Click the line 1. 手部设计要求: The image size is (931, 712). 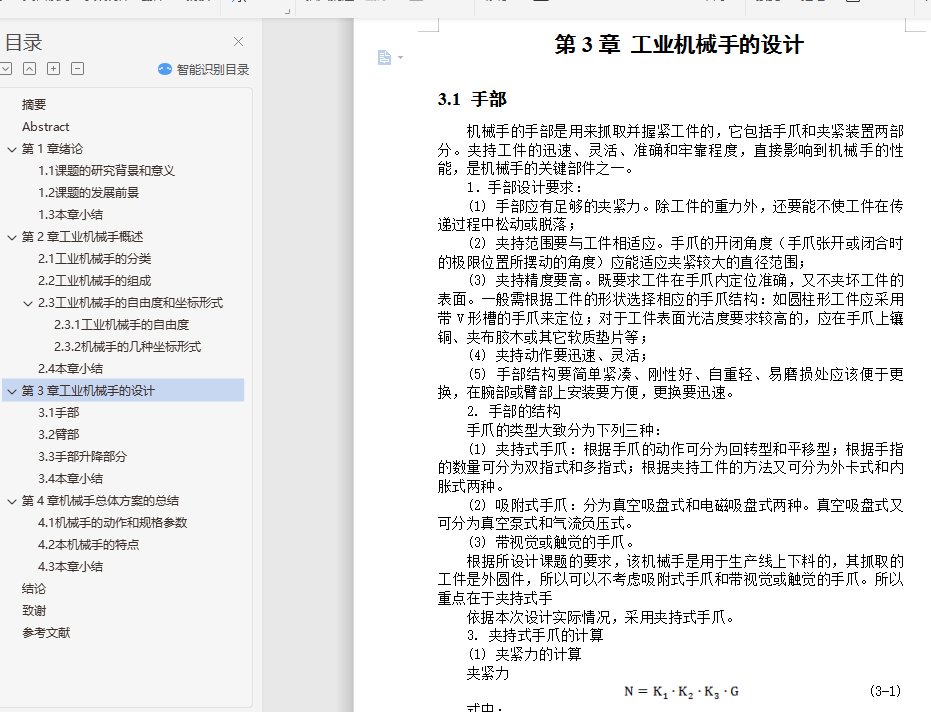coord(525,187)
